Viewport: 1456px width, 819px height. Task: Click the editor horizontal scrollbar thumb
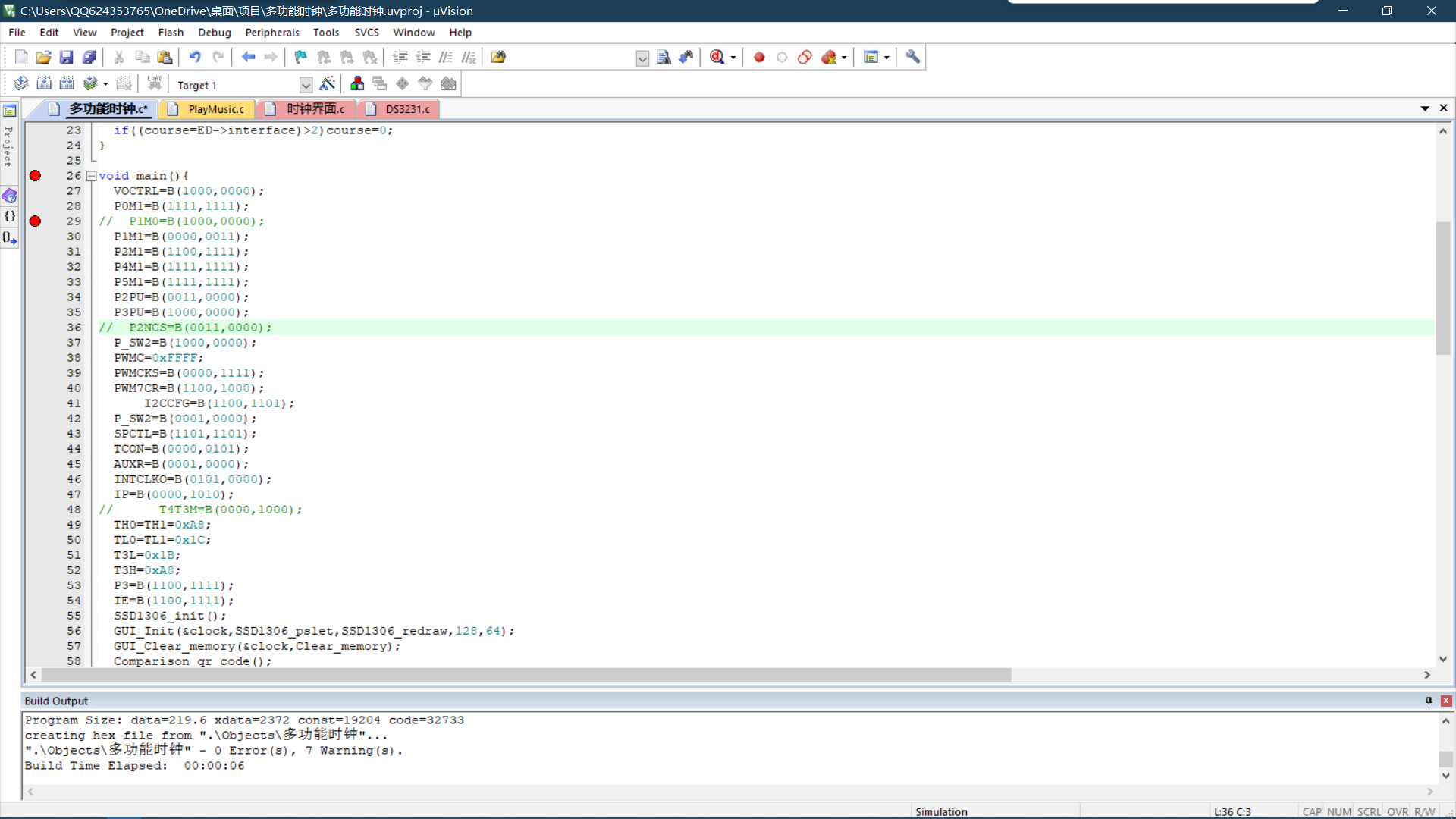[526, 675]
